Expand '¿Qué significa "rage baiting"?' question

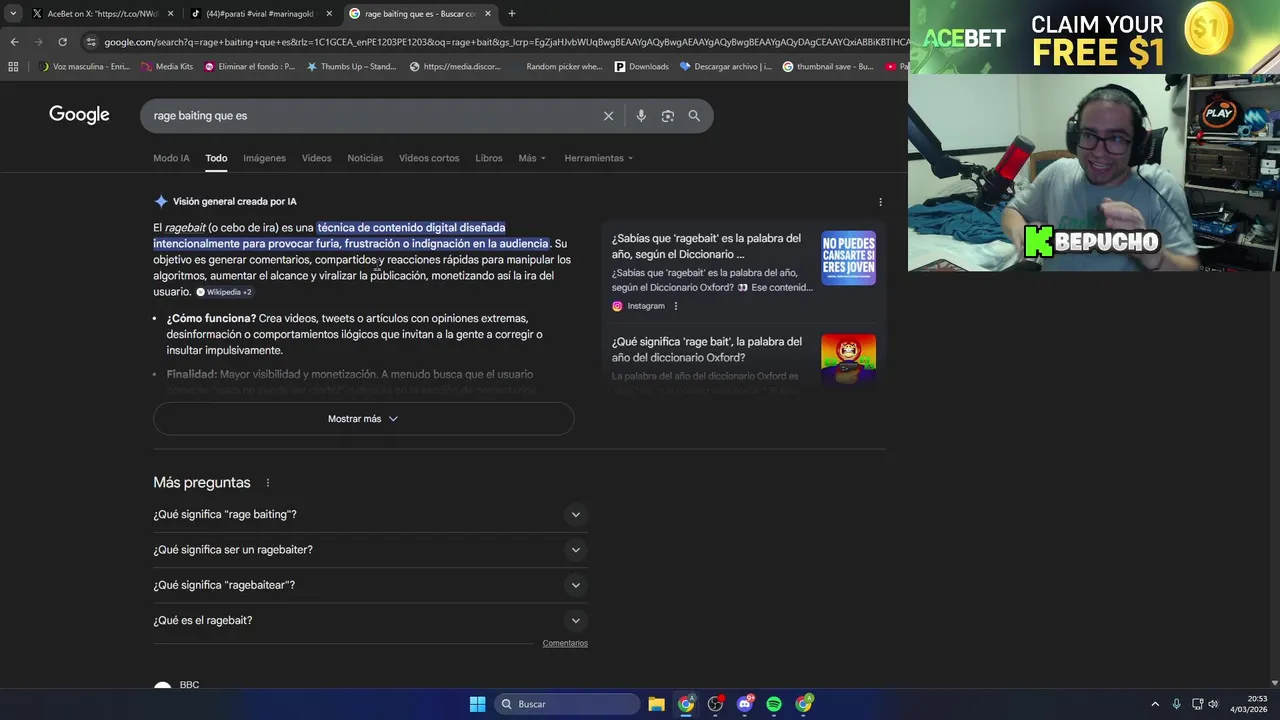[370, 515]
